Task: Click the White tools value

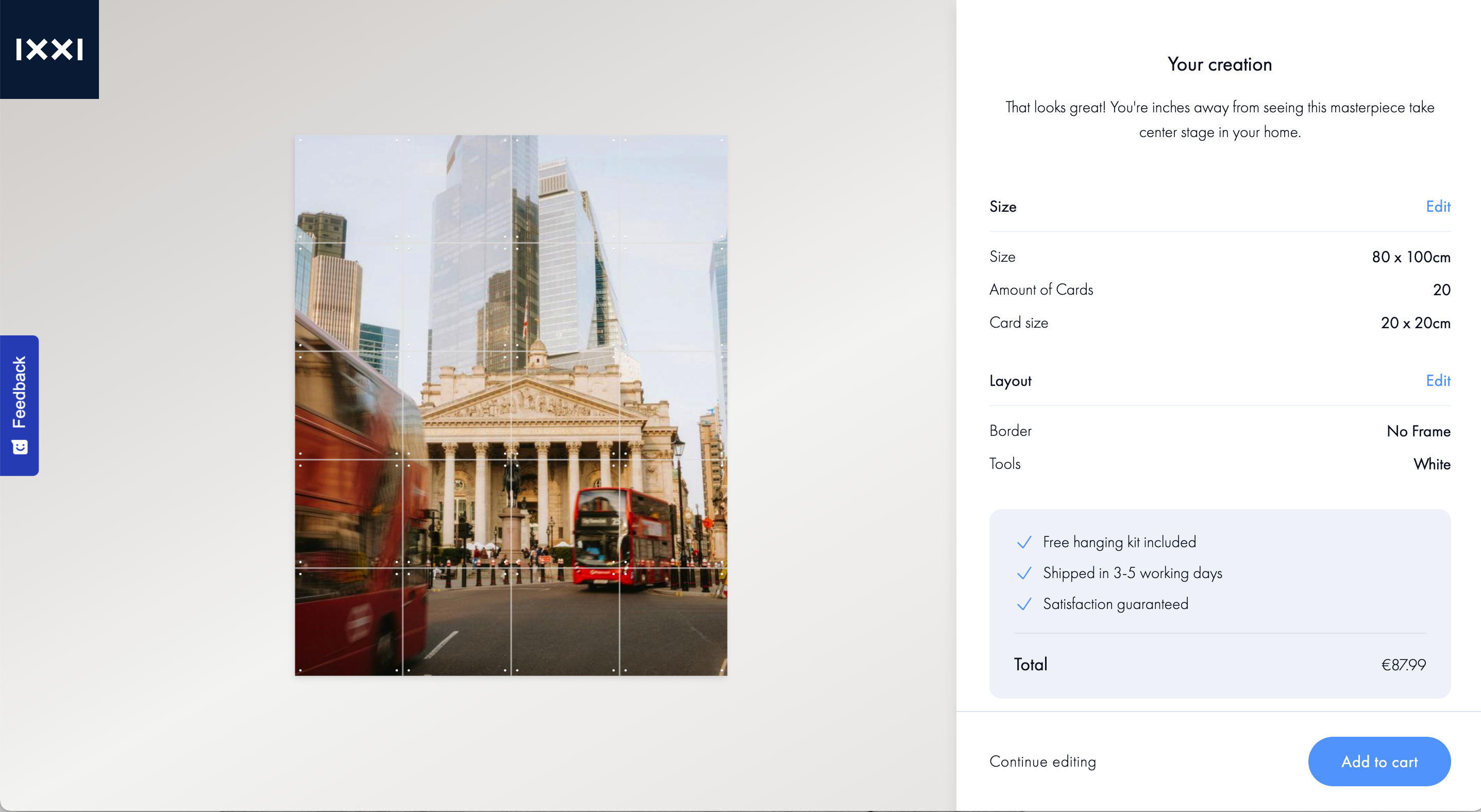Action: click(x=1432, y=464)
